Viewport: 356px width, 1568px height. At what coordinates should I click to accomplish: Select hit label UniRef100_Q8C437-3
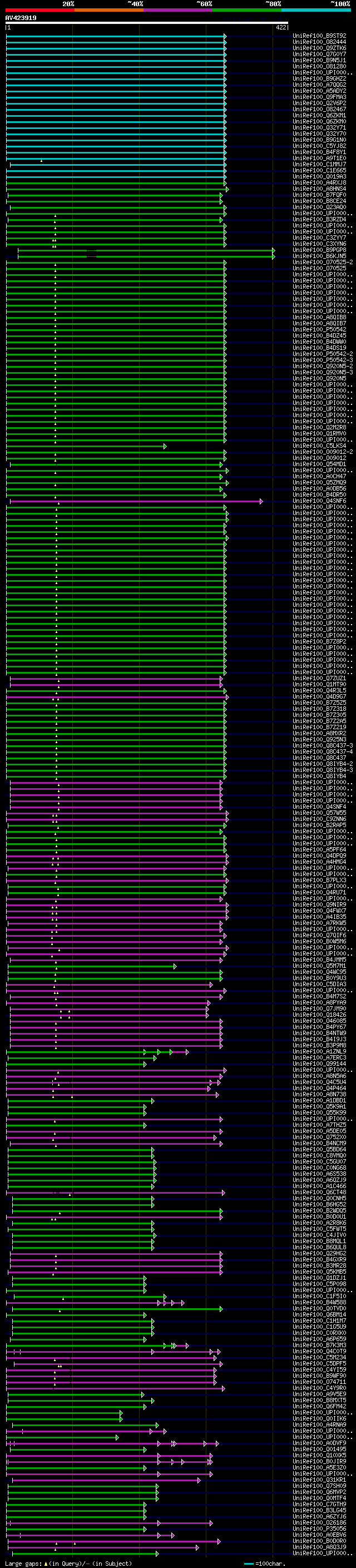[323, 746]
